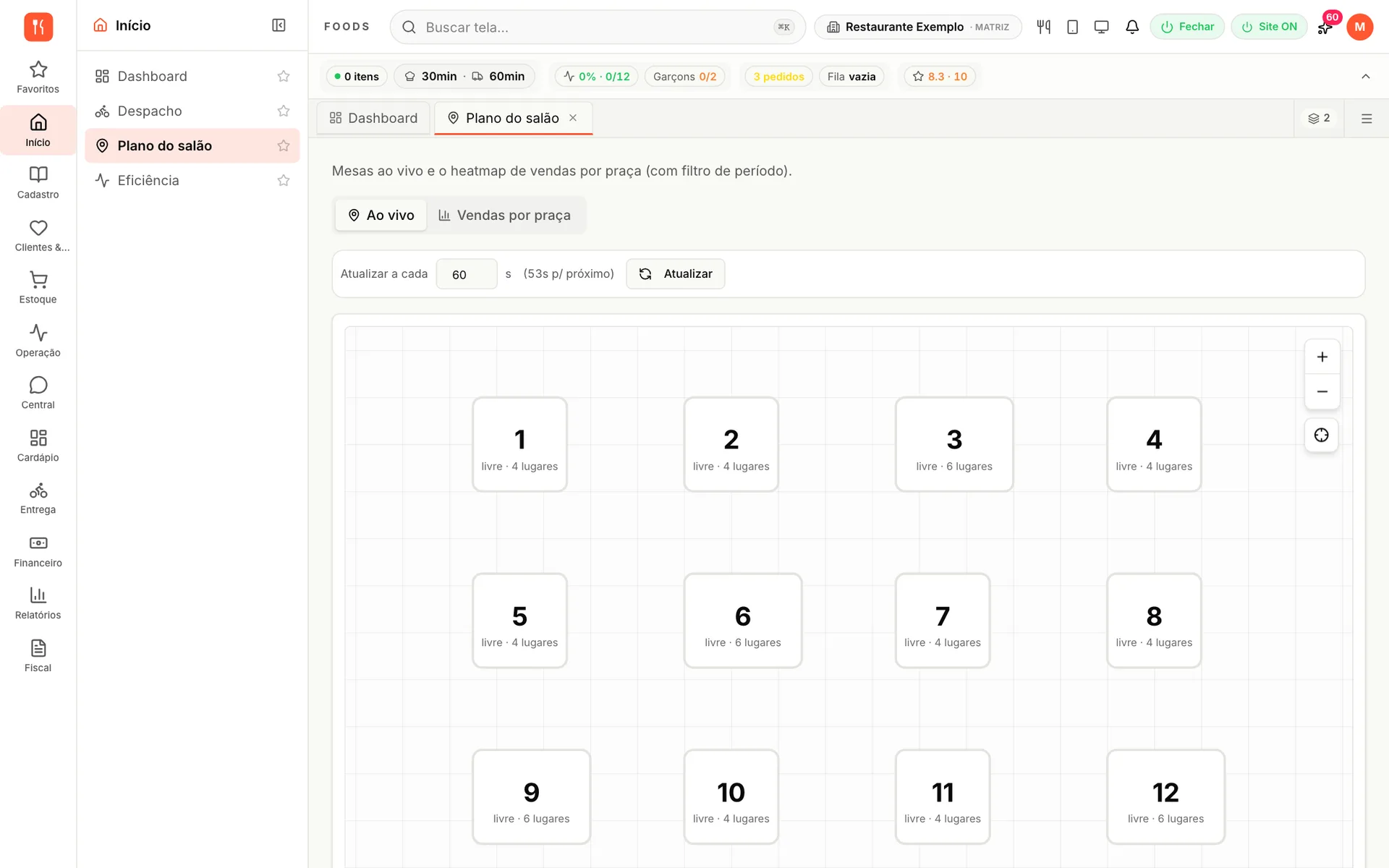Open the Restaurante Exemplo selector
The width and height of the screenshot is (1389, 868).
(917, 27)
